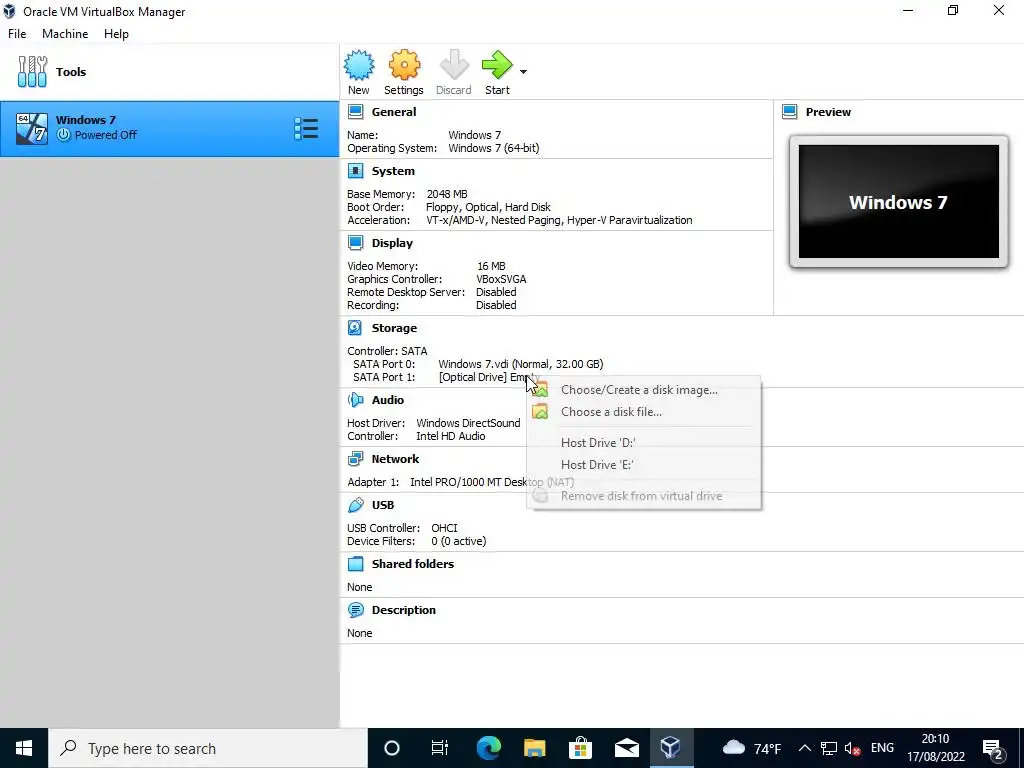
Task: Open the File menu
Action: coord(17,34)
